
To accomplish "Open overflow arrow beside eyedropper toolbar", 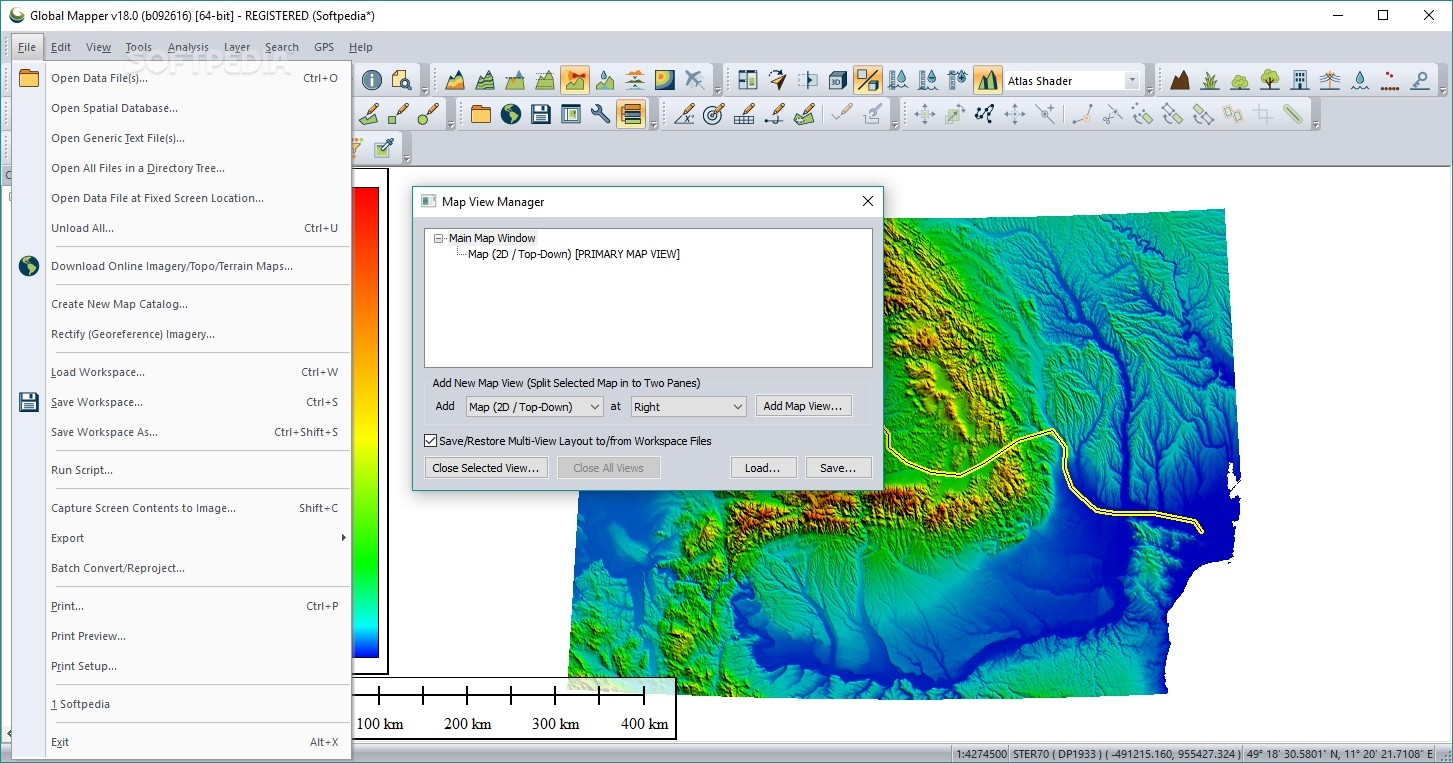I will coord(407,159).
